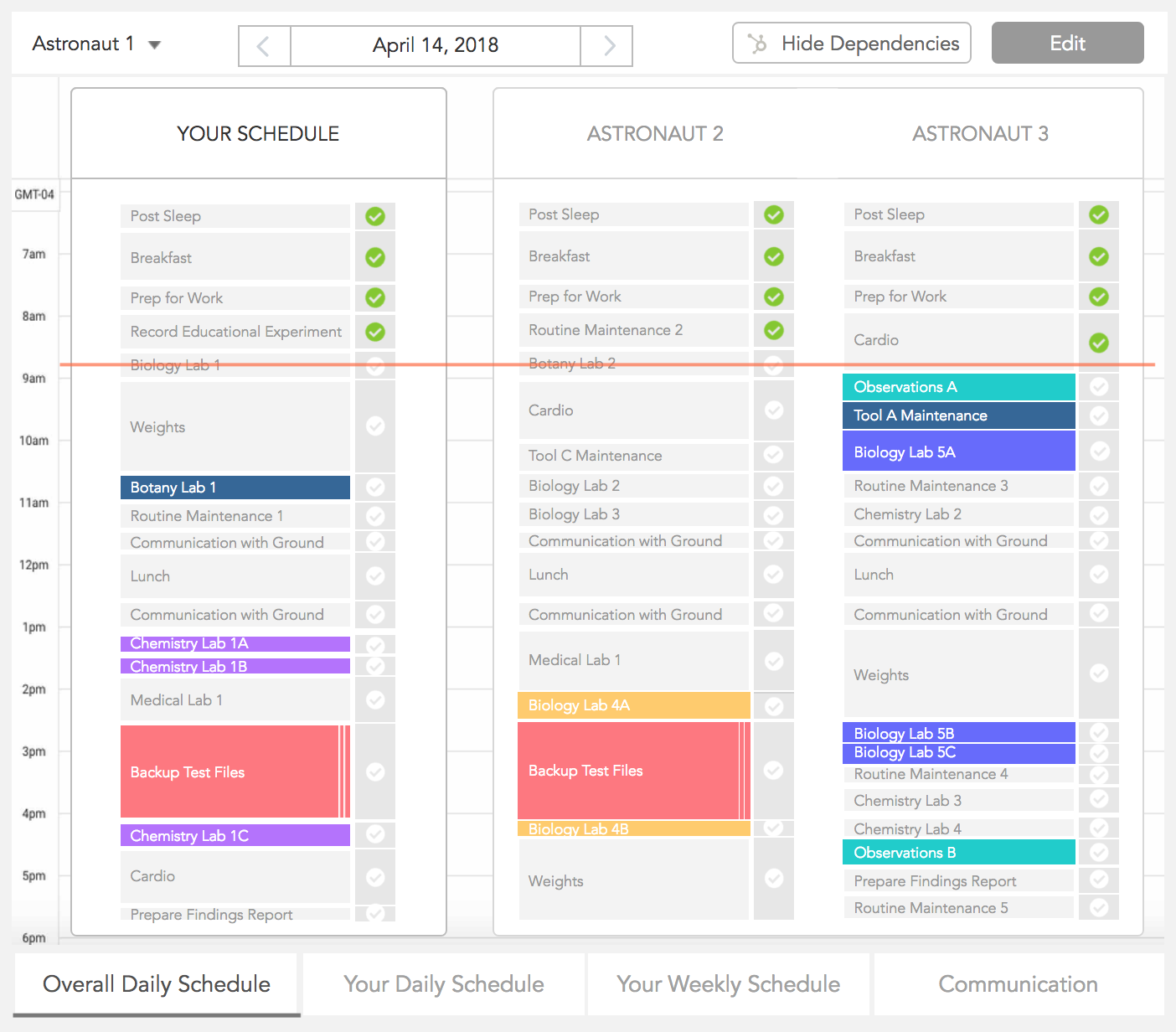The width and height of the screenshot is (1176, 1032).
Task: Mark Biology Lab 2 as complete
Action: [x=774, y=486]
